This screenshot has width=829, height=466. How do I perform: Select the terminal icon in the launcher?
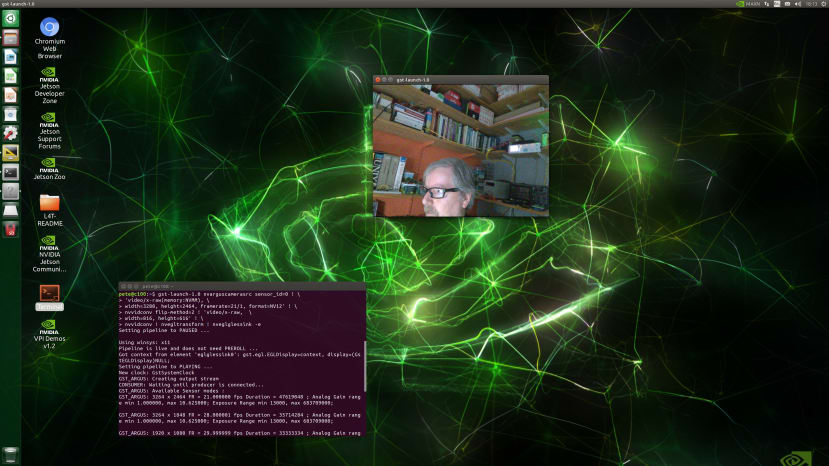pyautogui.click(x=10, y=172)
